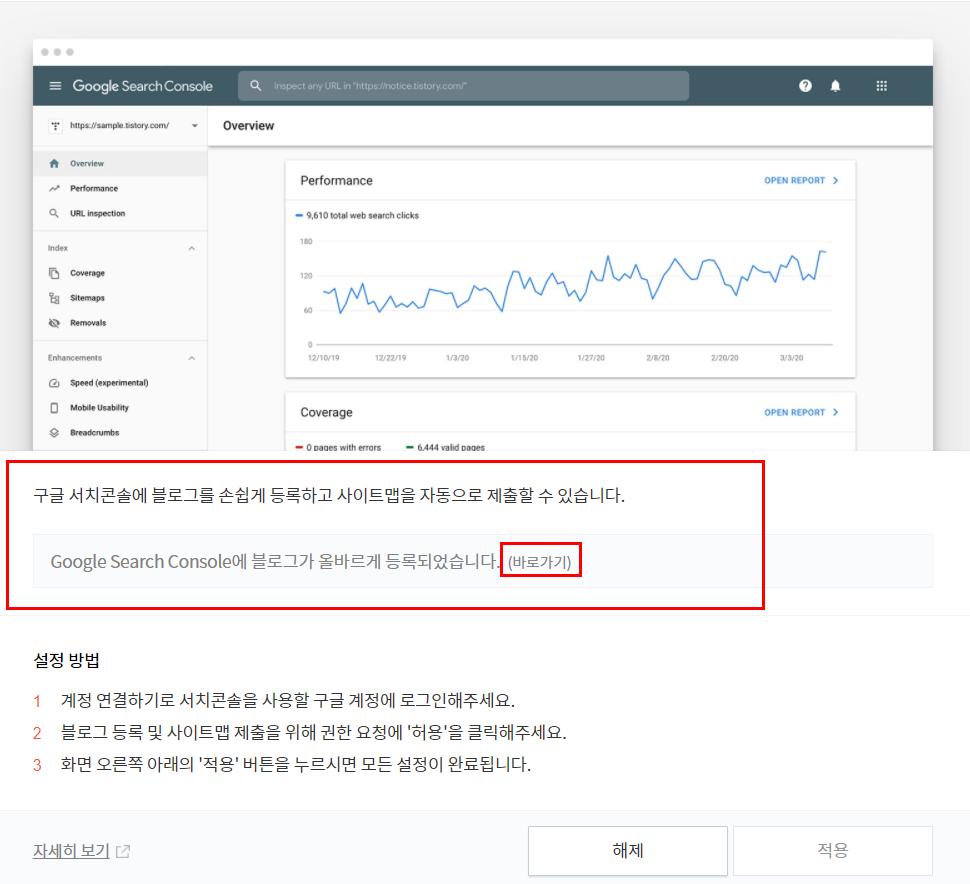
Task: Click the pages icon next to Coverage
Action: [54, 273]
